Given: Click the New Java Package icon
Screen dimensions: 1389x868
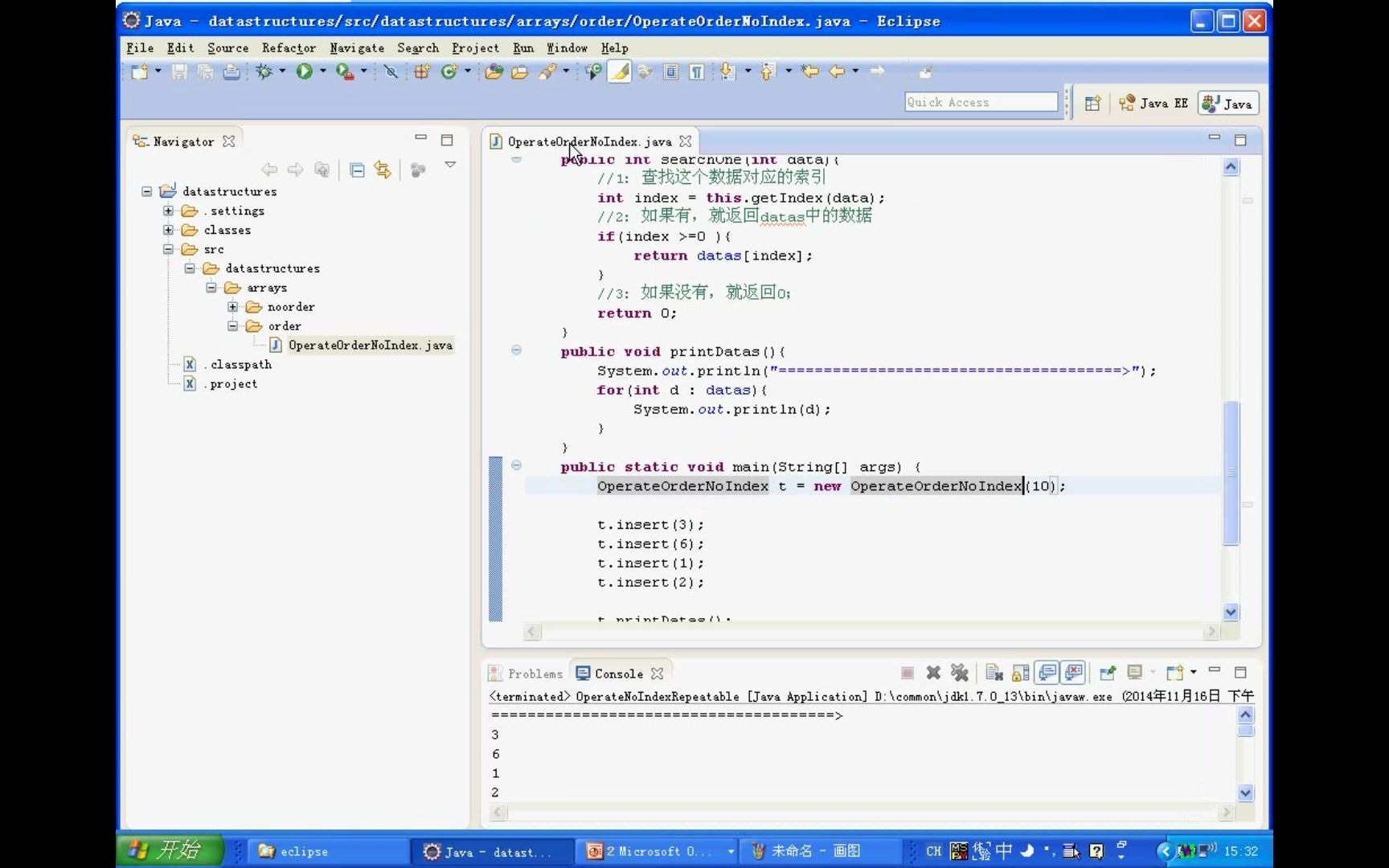Looking at the screenshot, I should coord(421,72).
